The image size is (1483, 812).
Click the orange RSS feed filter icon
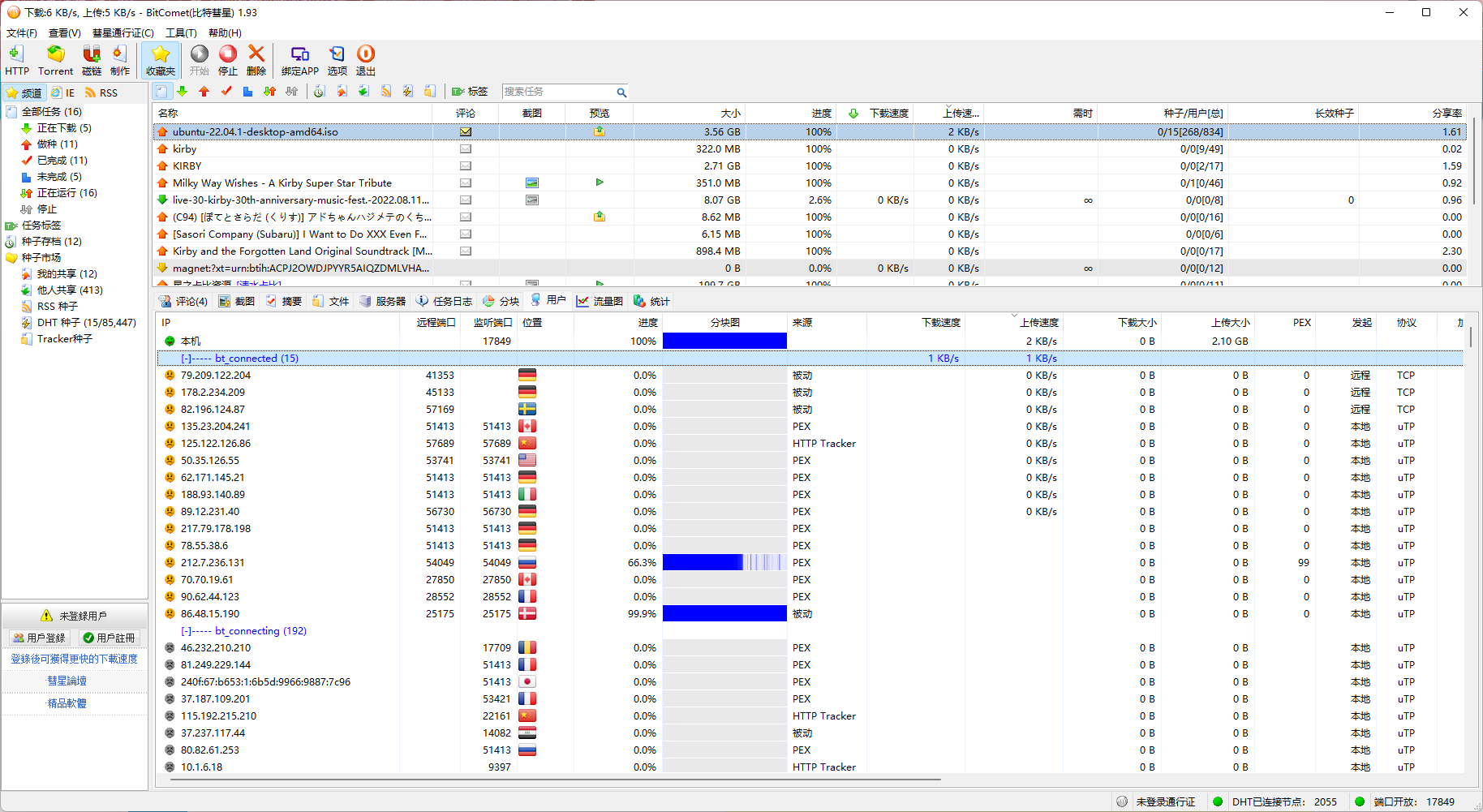(x=386, y=92)
